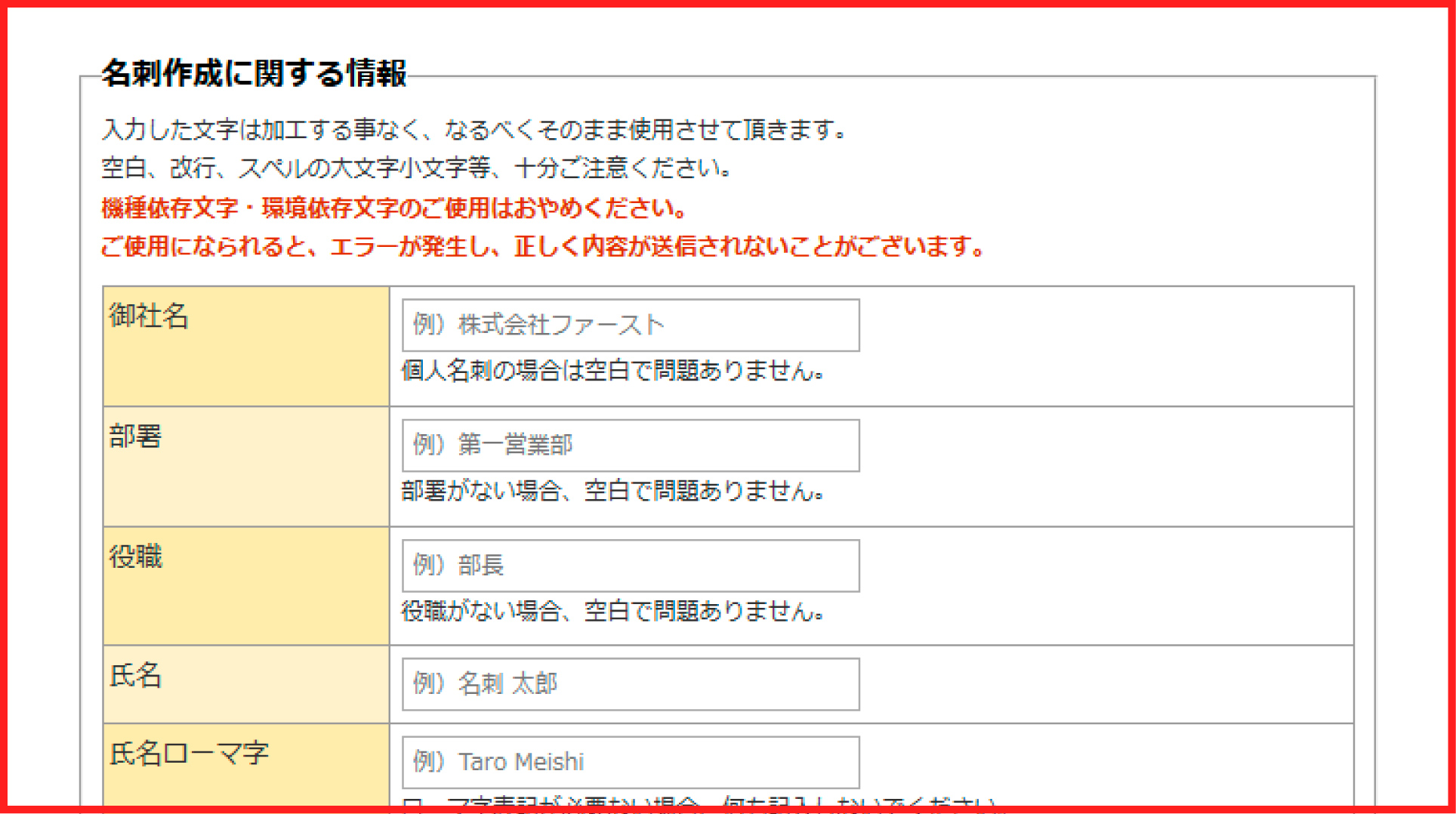Click the red ご使用になられると error notice line
The height and width of the screenshot is (814, 1456).
[x=542, y=247]
